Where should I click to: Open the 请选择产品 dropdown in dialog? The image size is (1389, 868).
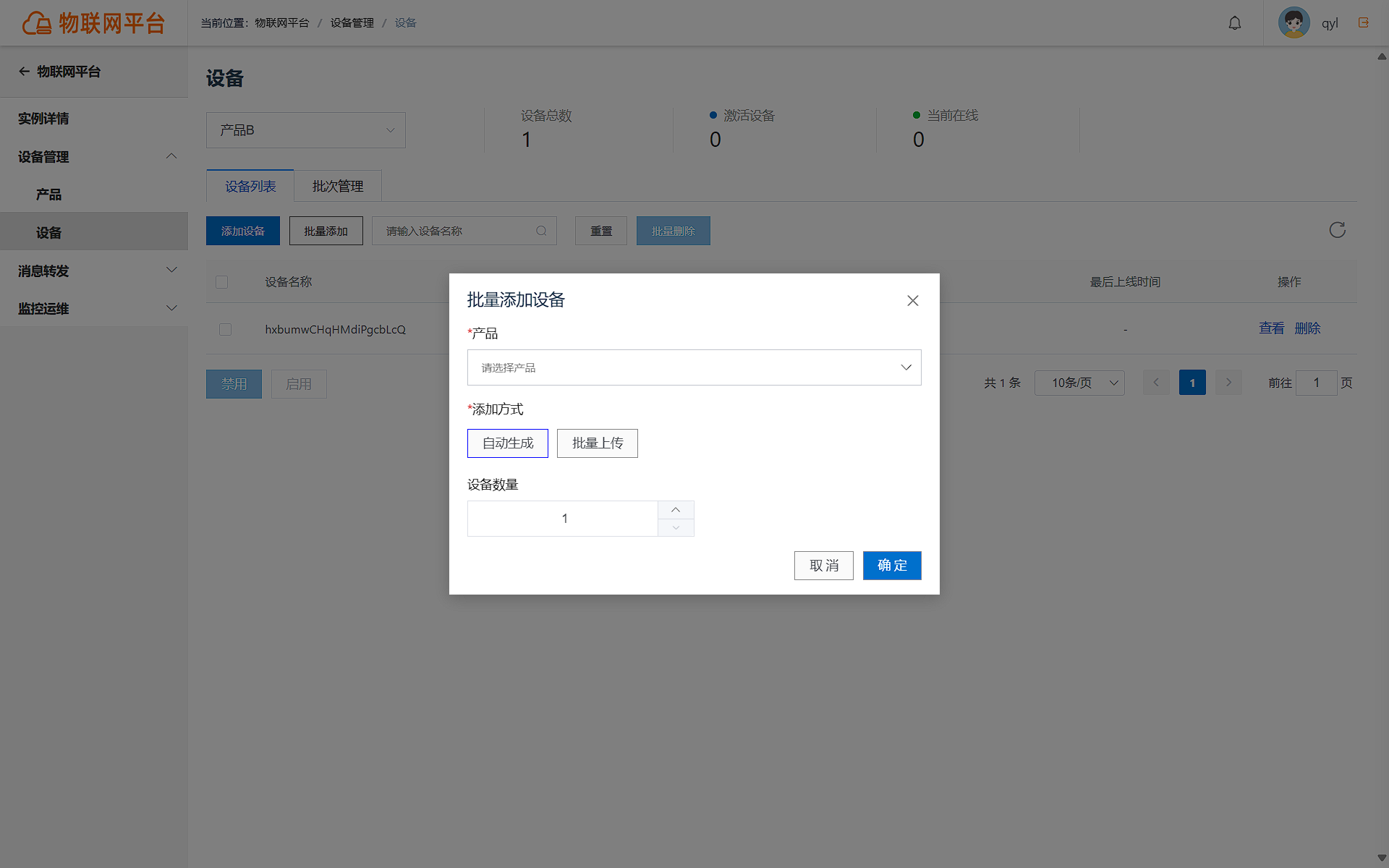click(x=694, y=367)
